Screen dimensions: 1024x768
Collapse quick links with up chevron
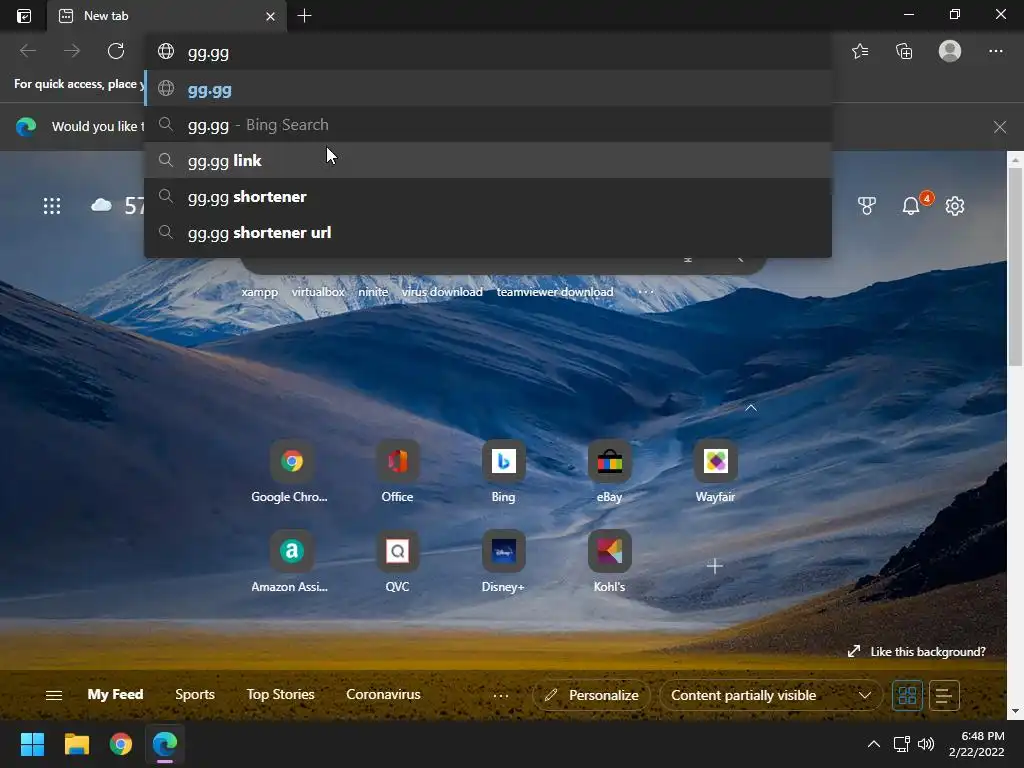click(751, 408)
